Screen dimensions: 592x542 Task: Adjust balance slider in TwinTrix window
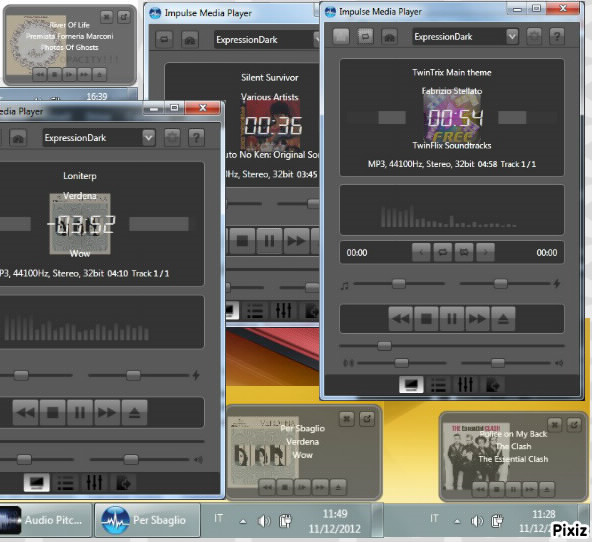pyautogui.click(x=402, y=363)
